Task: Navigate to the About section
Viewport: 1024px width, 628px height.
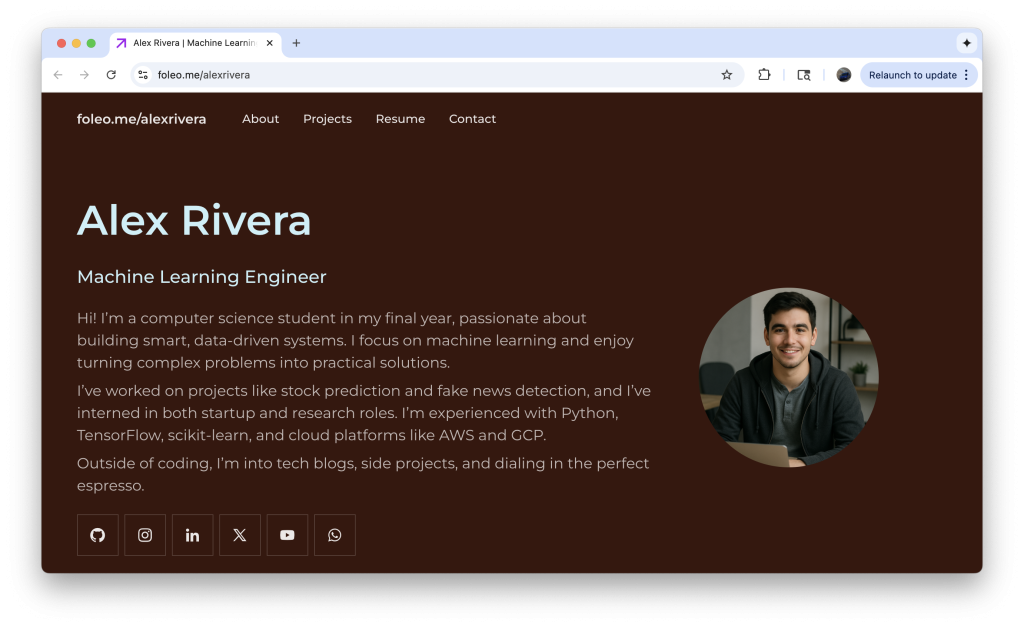Action: tap(260, 119)
